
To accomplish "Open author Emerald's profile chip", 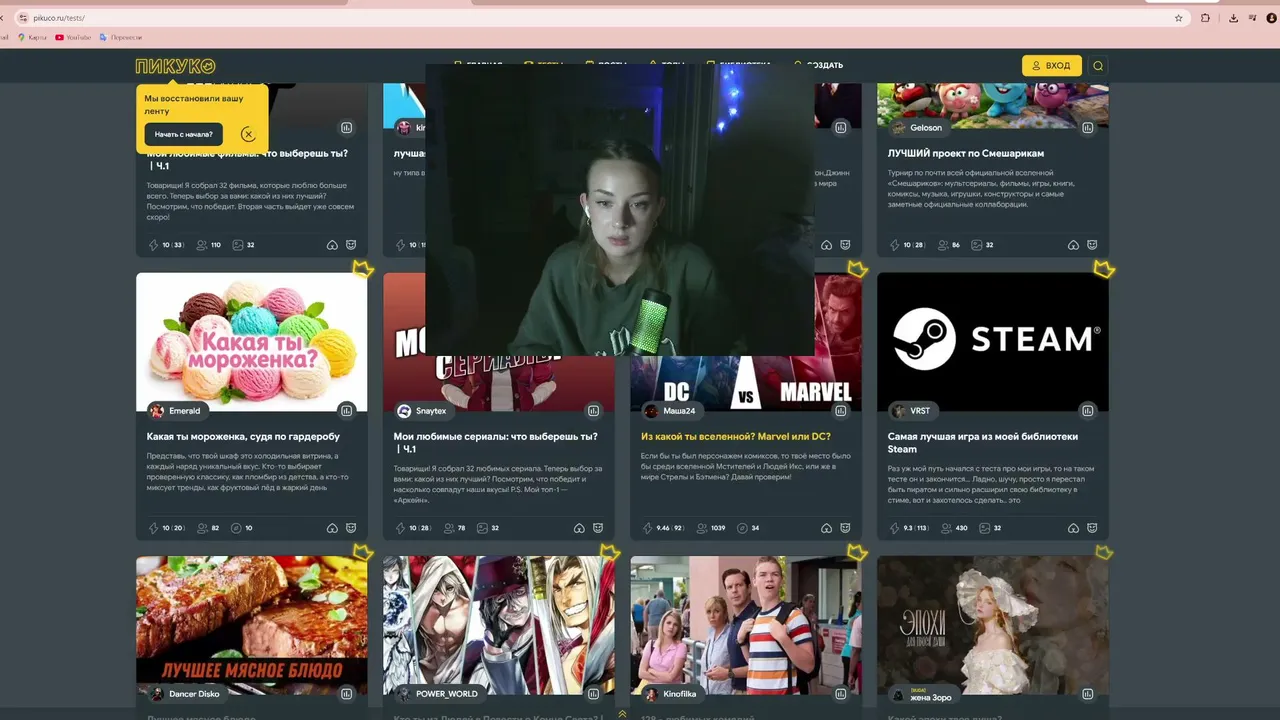I will tap(176, 411).
